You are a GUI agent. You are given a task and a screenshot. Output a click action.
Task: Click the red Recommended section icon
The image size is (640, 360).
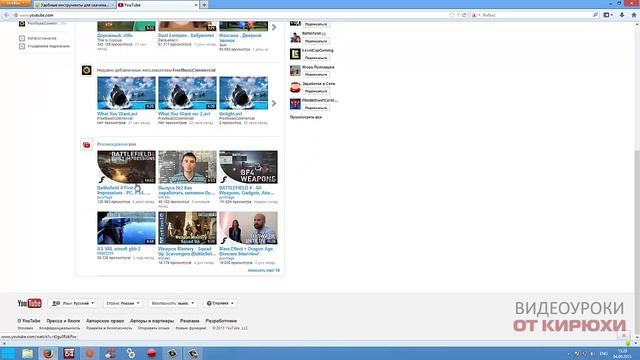[x=87, y=144]
